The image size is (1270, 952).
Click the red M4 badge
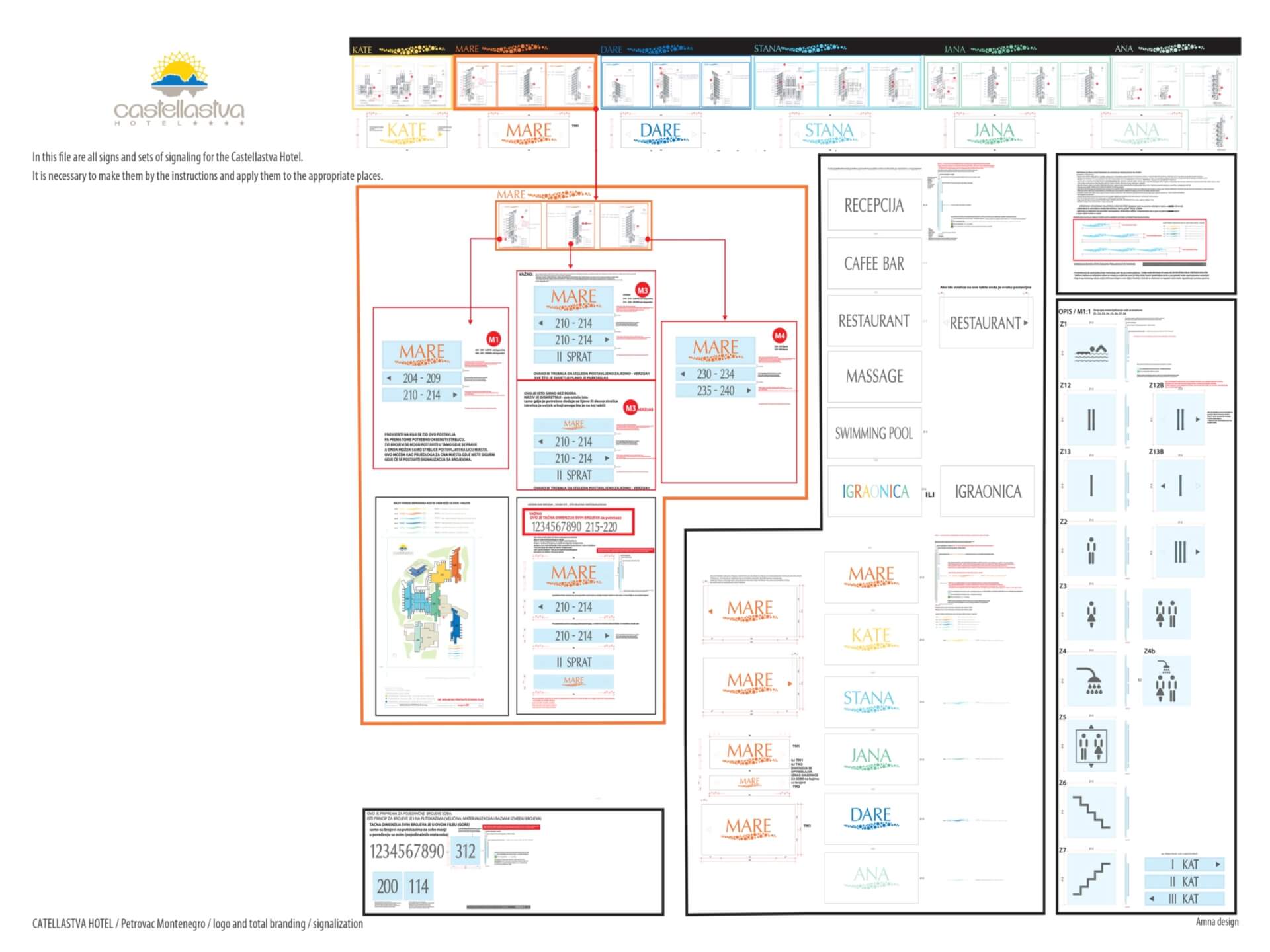tap(779, 335)
